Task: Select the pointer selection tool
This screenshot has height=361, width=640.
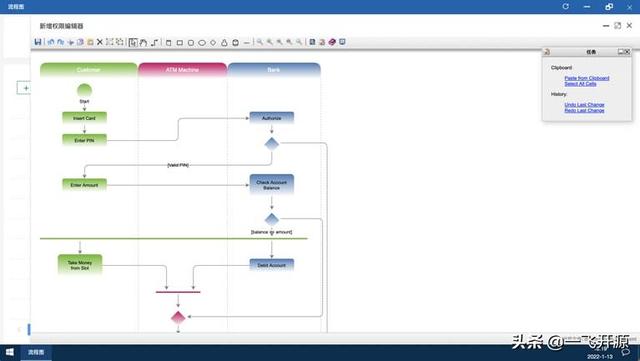Action: pos(133,42)
